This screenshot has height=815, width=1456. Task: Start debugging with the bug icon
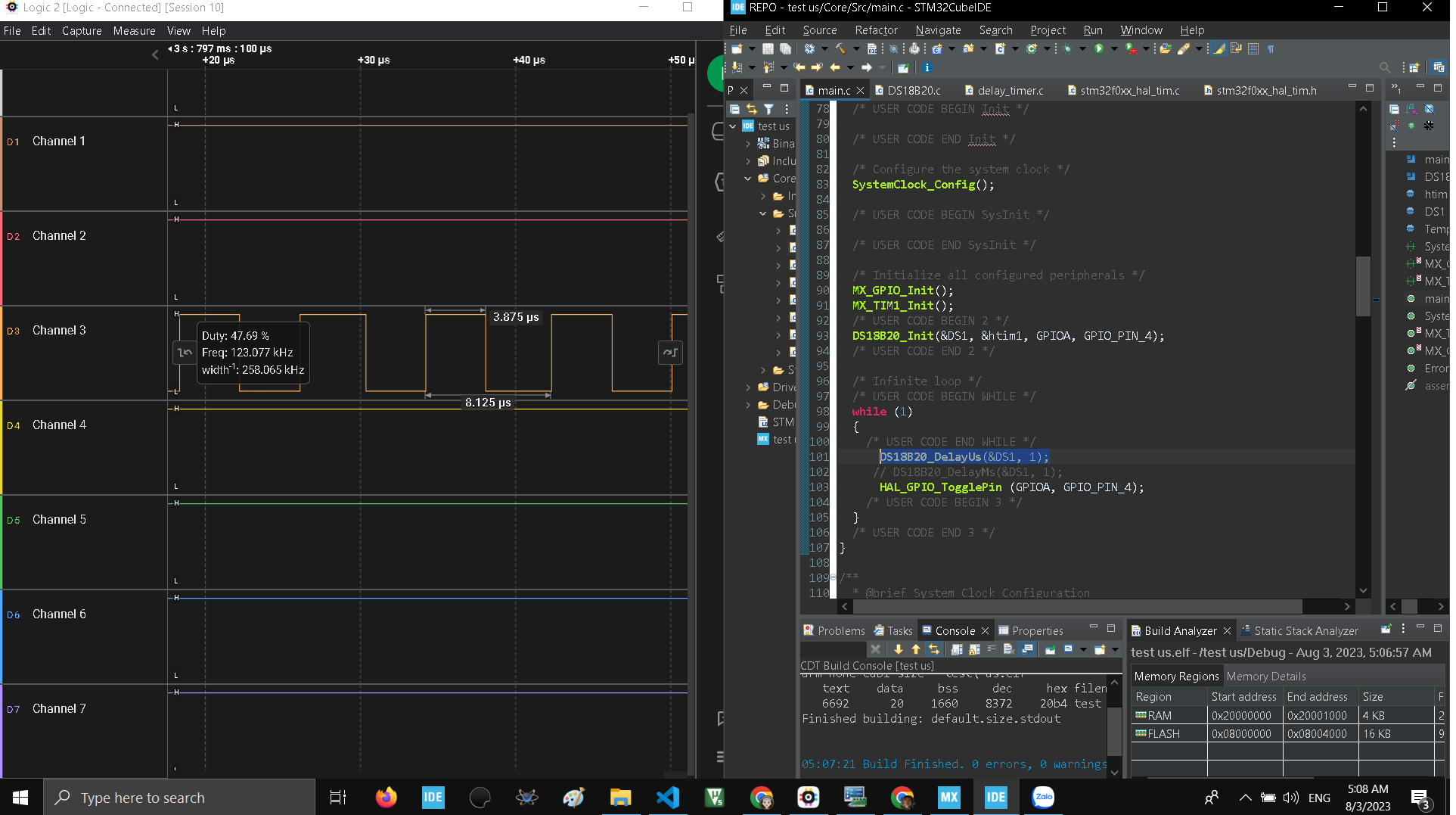[x=1067, y=48]
